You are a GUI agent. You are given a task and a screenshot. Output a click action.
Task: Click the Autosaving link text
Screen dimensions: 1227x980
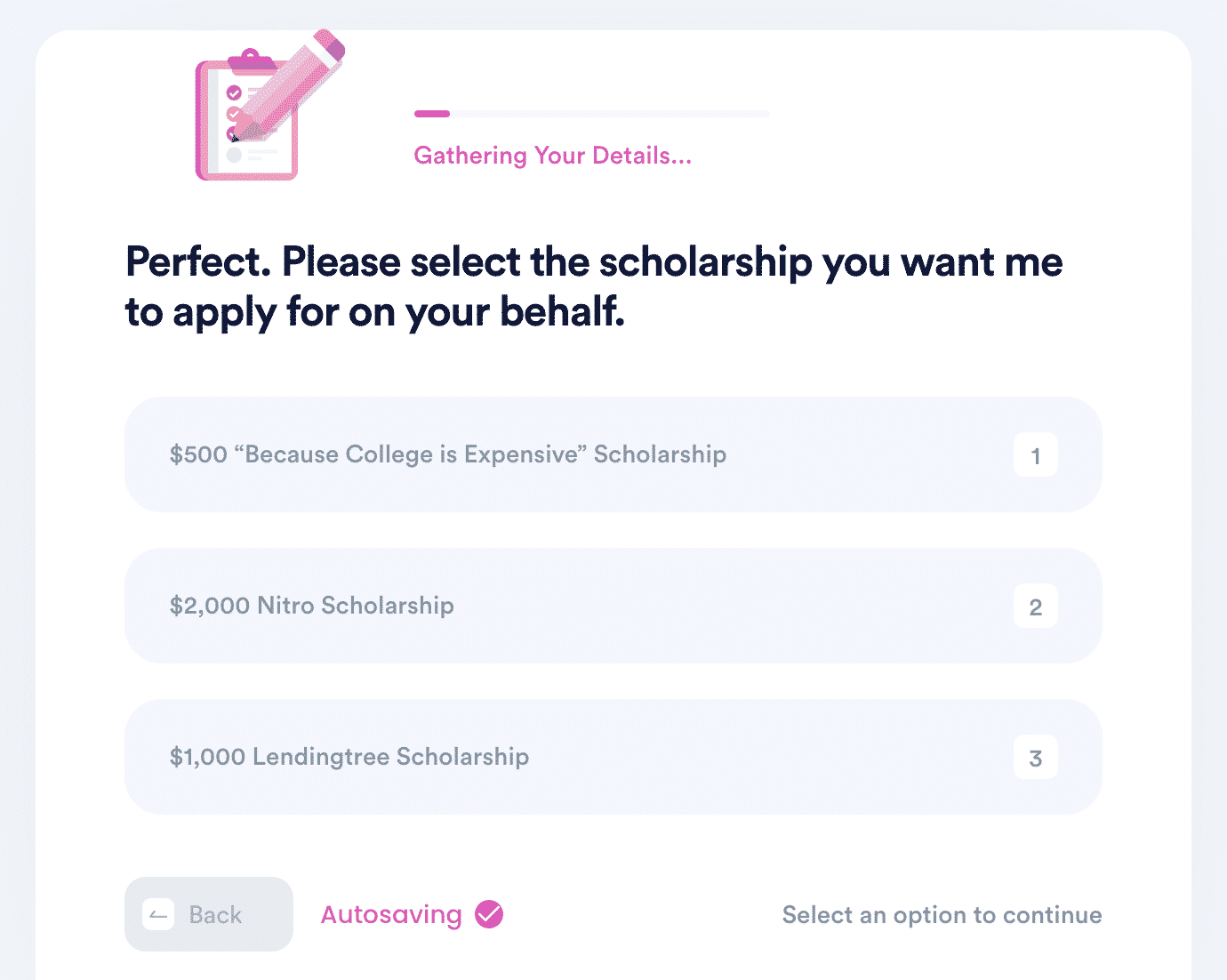[391, 914]
